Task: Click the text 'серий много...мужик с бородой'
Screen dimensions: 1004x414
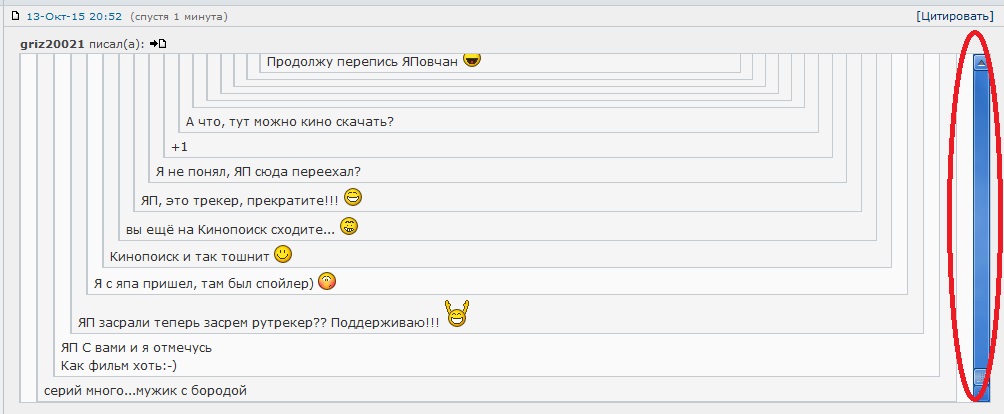Action: (145, 390)
